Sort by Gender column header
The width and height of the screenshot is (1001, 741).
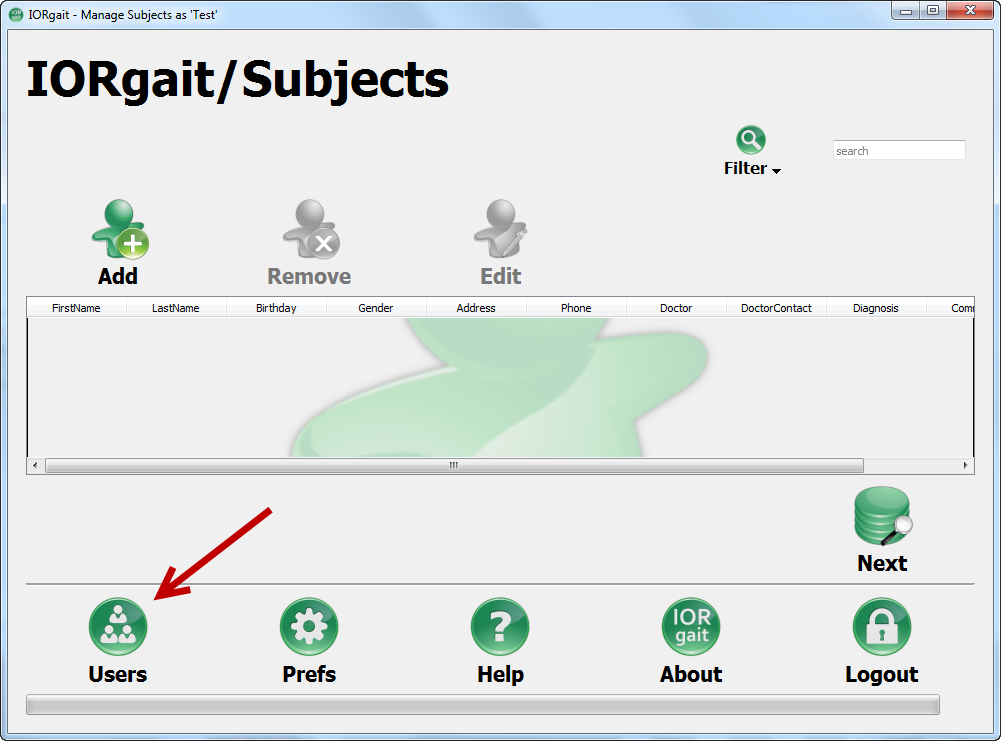coord(375,308)
